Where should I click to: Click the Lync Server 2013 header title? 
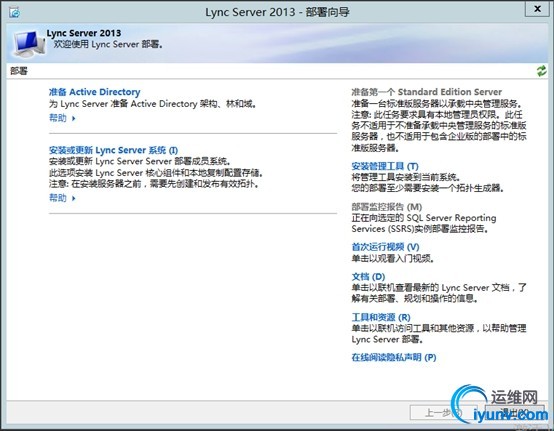point(84,33)
